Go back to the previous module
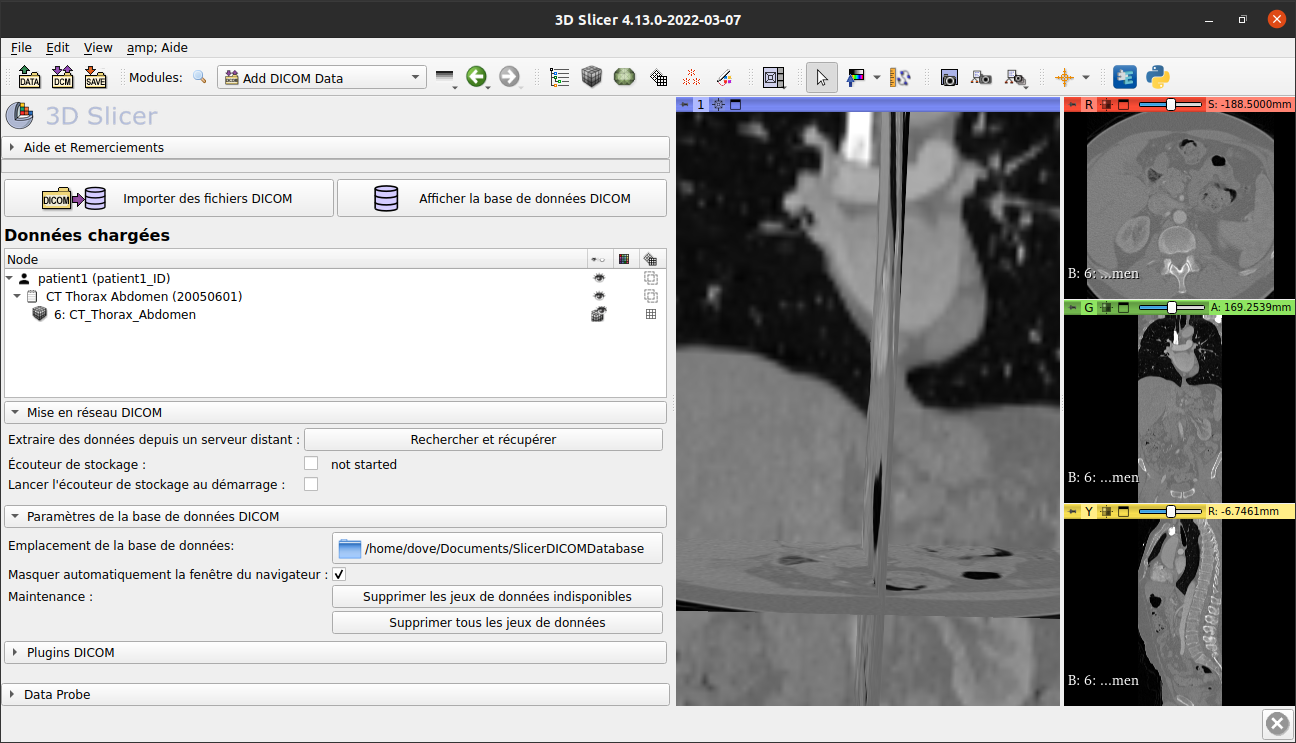 point(477,76)
